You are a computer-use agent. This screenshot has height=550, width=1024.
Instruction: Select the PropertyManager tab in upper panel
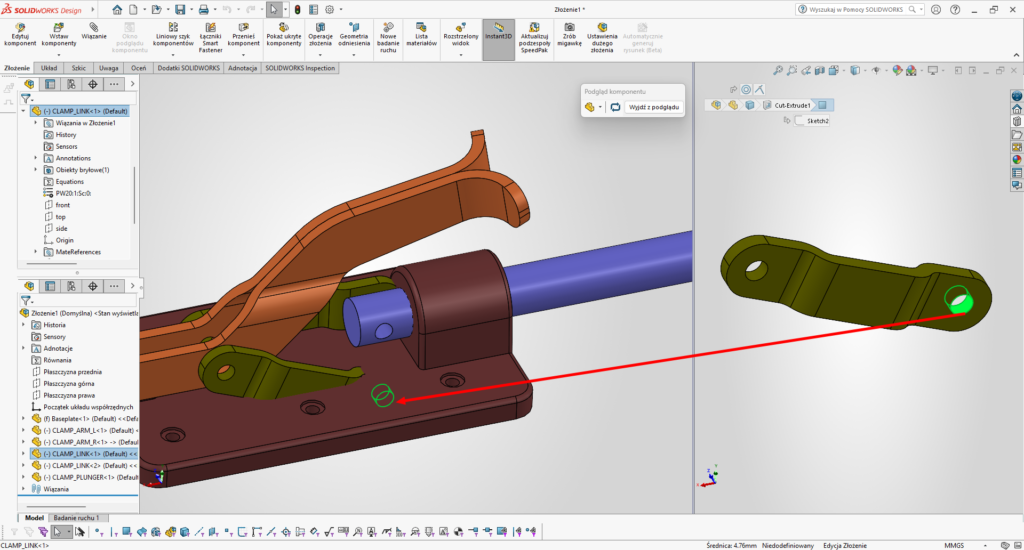pyautogui.click(x=50, y=84)
